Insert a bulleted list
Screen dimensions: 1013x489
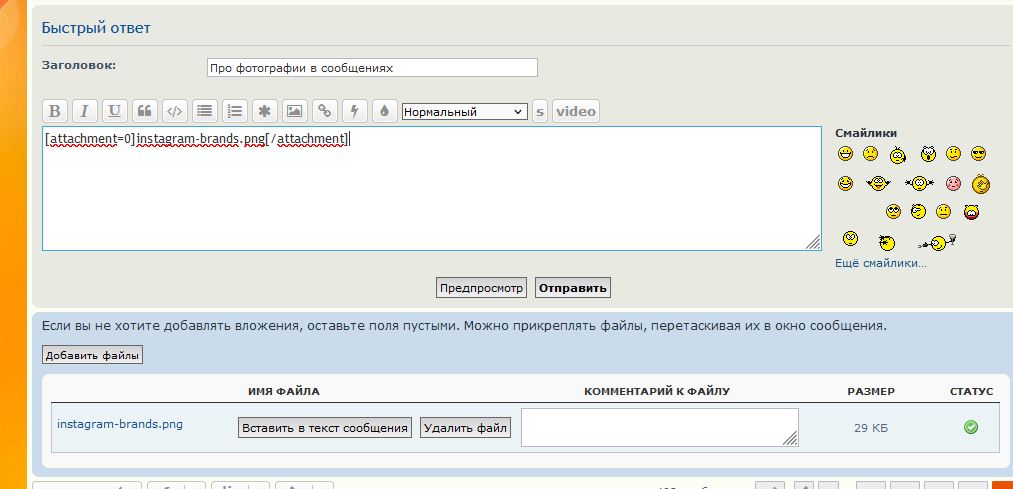pos(204,111)
